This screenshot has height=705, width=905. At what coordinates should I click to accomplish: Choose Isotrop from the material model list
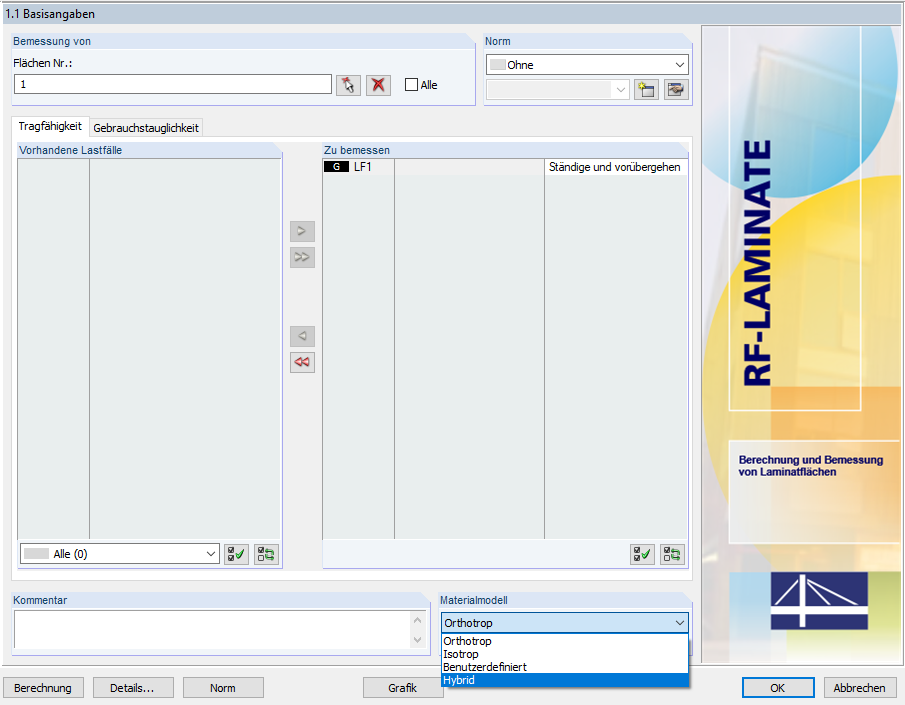564,654
